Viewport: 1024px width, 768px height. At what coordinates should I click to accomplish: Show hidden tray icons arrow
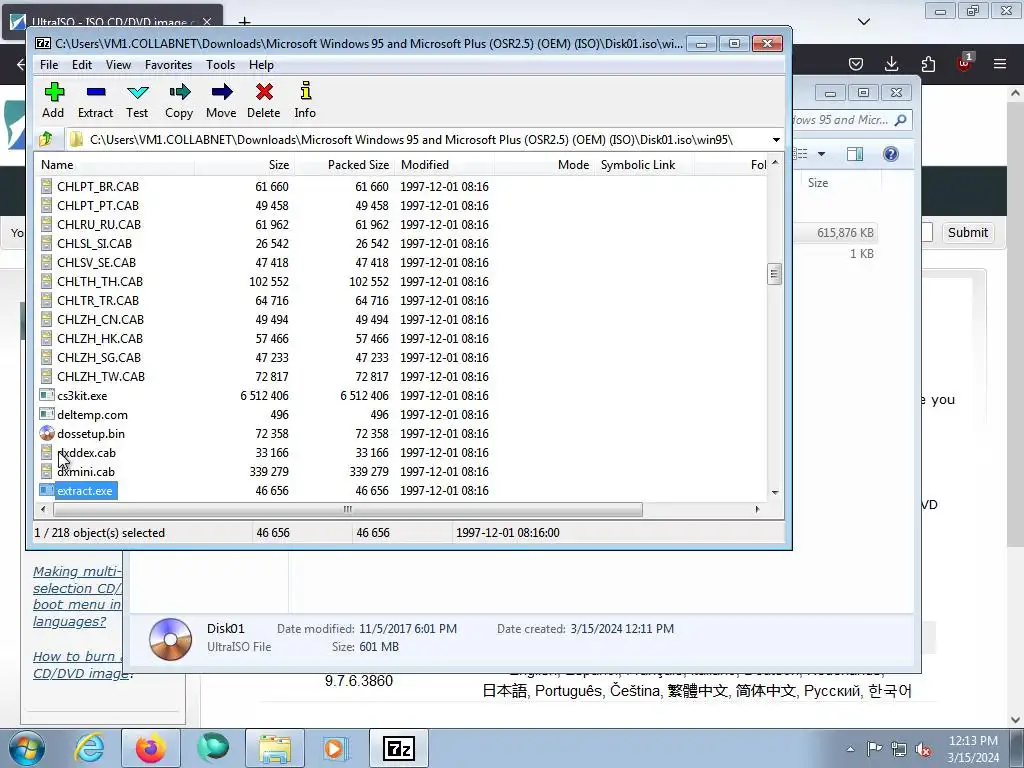point(850,749)
